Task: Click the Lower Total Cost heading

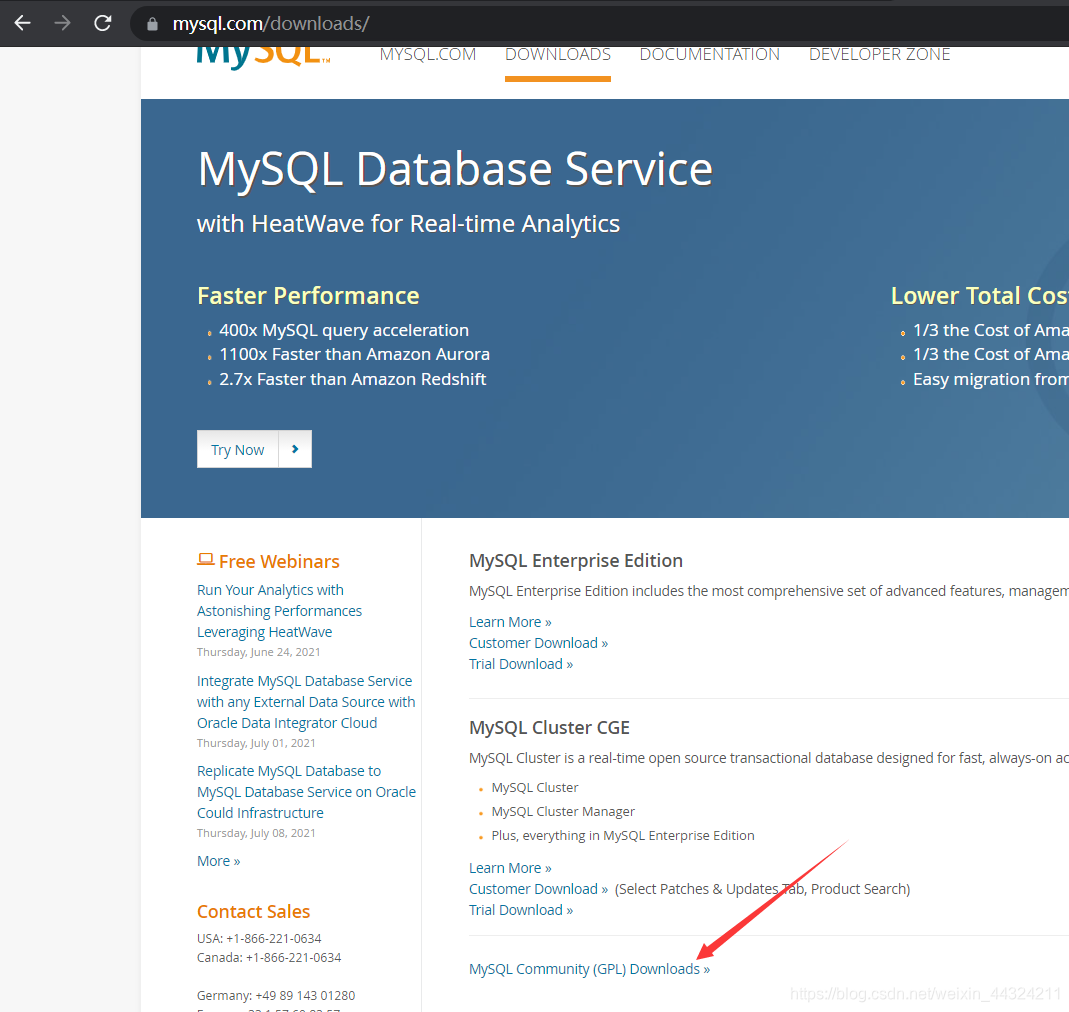Action: pyautogui.click(x=980, y=296)
